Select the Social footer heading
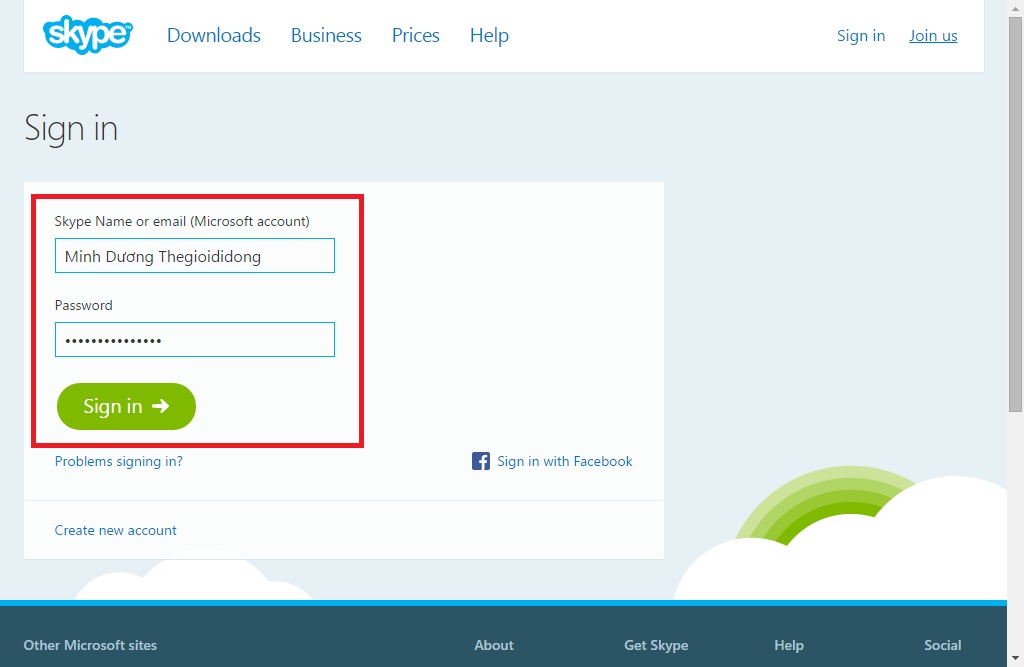 (x=942, y=645)
